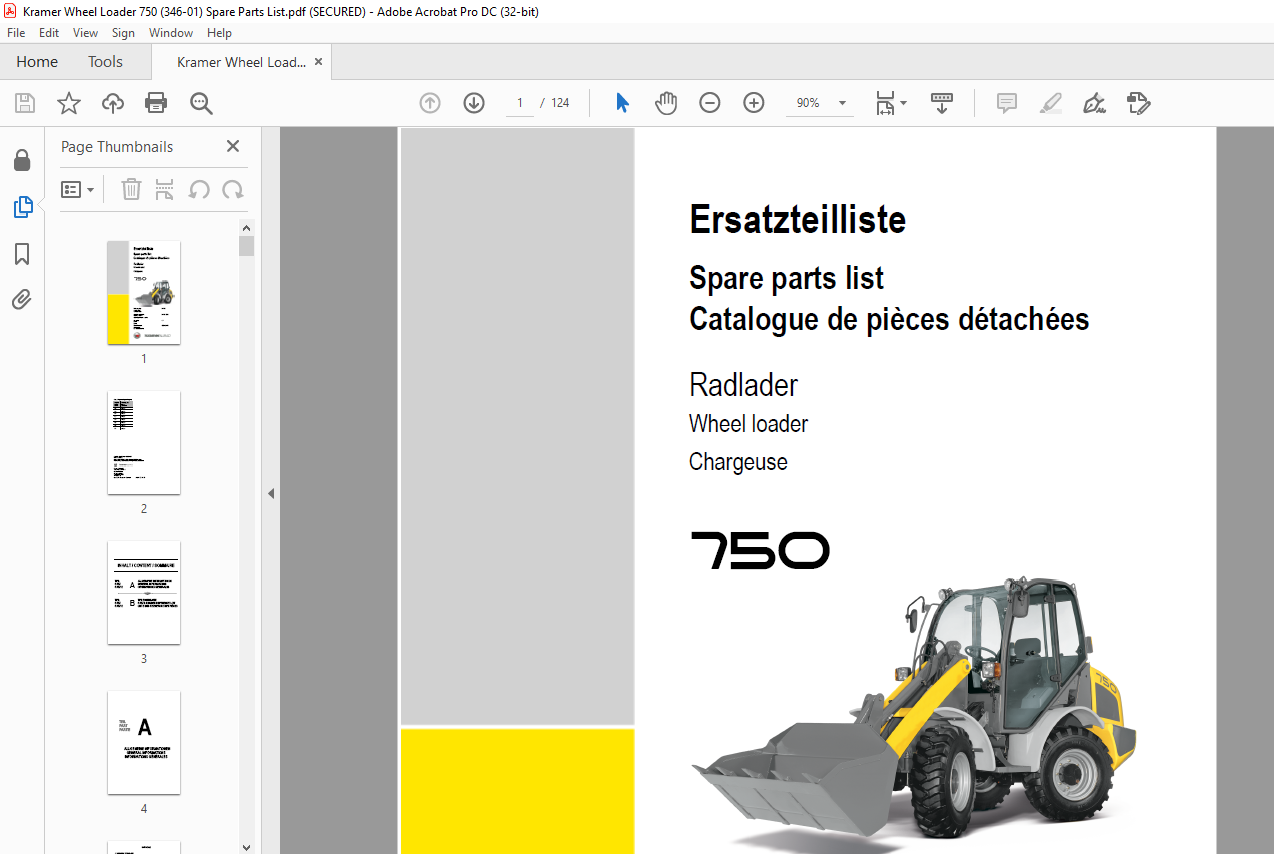Zoom in with the plus icon

tap(754, 103)
